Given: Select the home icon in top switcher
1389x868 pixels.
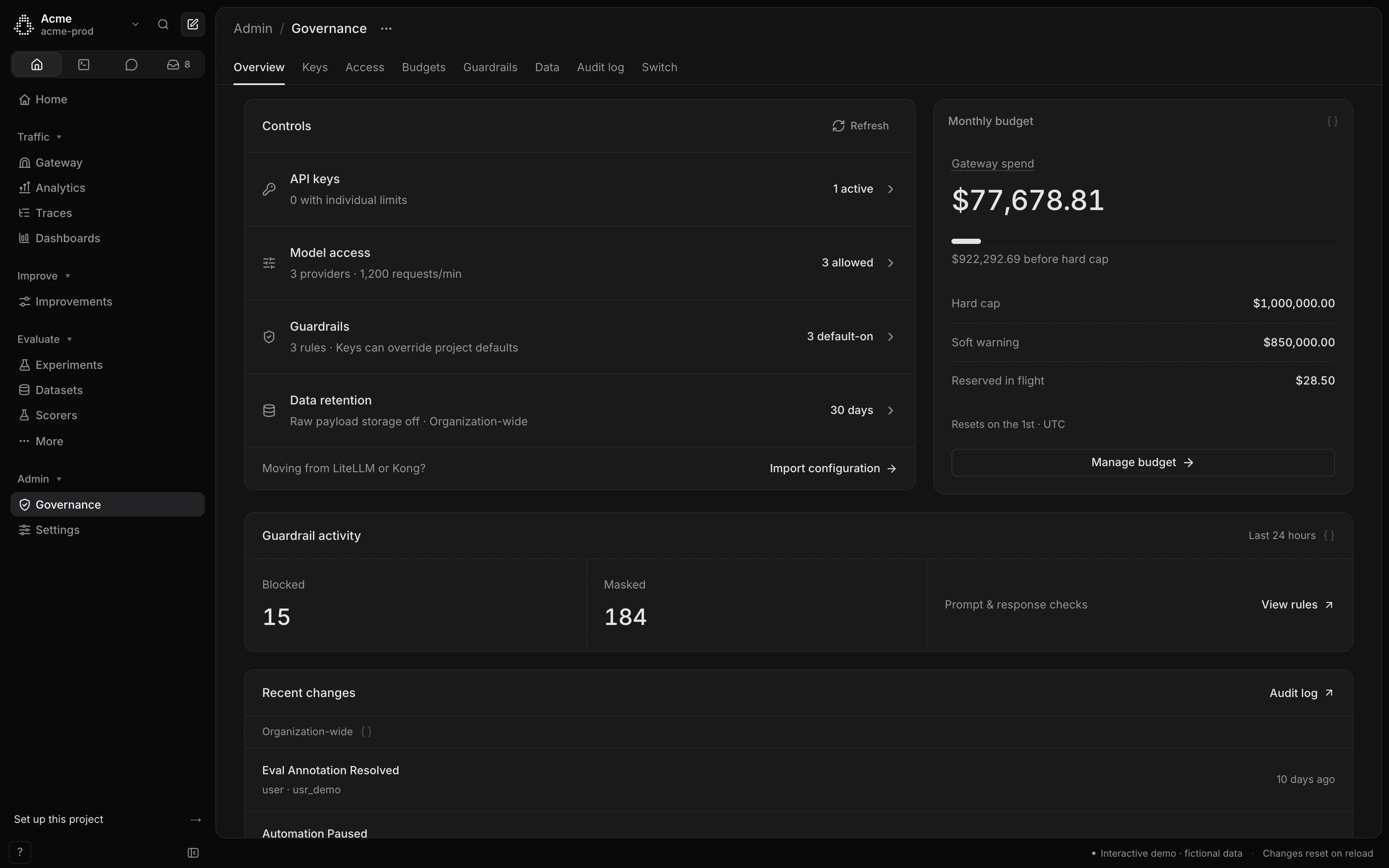Looking at the screenshot, I should pyautogui.click(x=37, y=64).
